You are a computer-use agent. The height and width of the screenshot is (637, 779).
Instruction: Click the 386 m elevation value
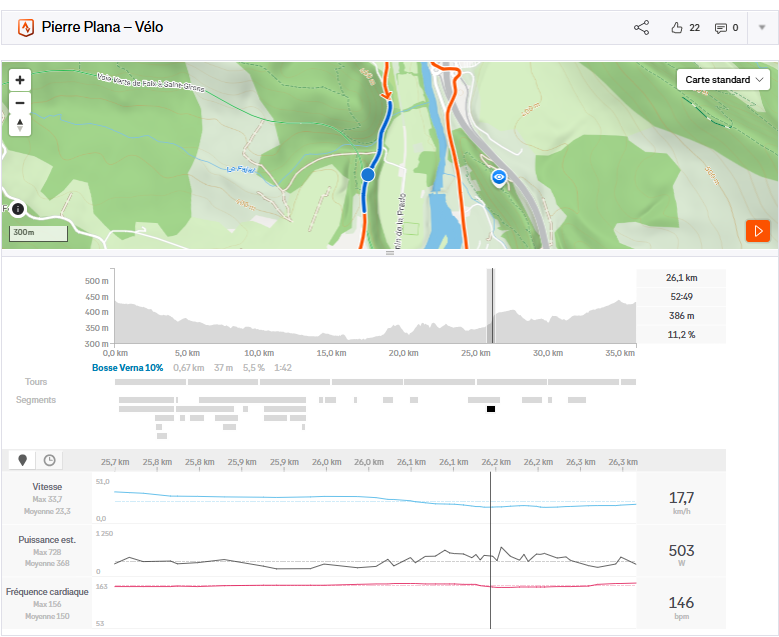(x=682, y=316)
